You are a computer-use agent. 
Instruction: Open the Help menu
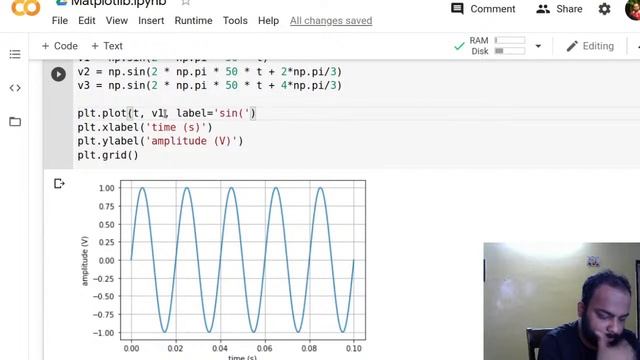[x=268, y=20]
